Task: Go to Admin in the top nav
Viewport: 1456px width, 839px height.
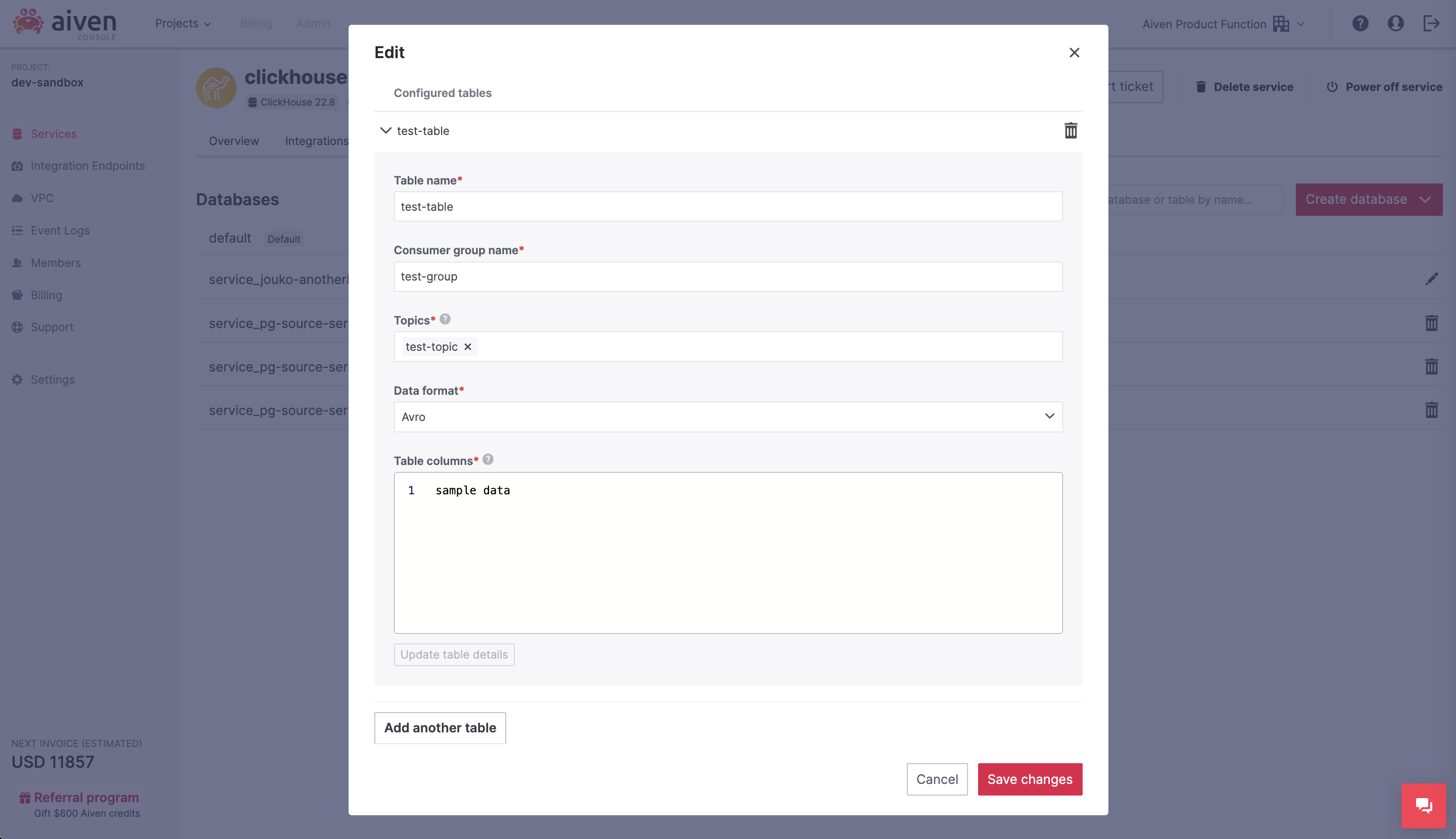Action: [x=313, y=23]
